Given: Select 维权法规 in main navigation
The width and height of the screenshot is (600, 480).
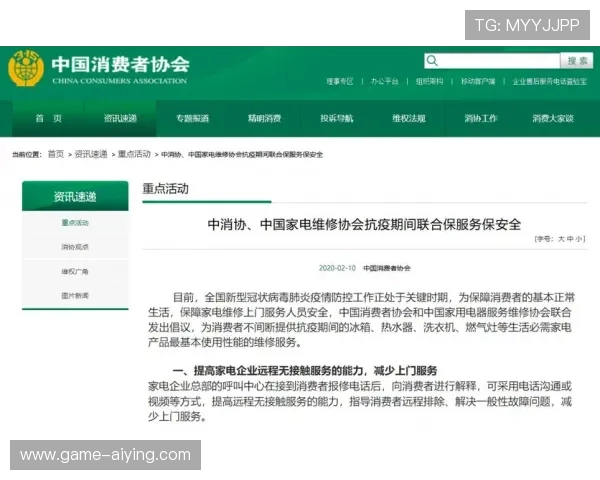Looking at the screenshot, I should (409, 118).
